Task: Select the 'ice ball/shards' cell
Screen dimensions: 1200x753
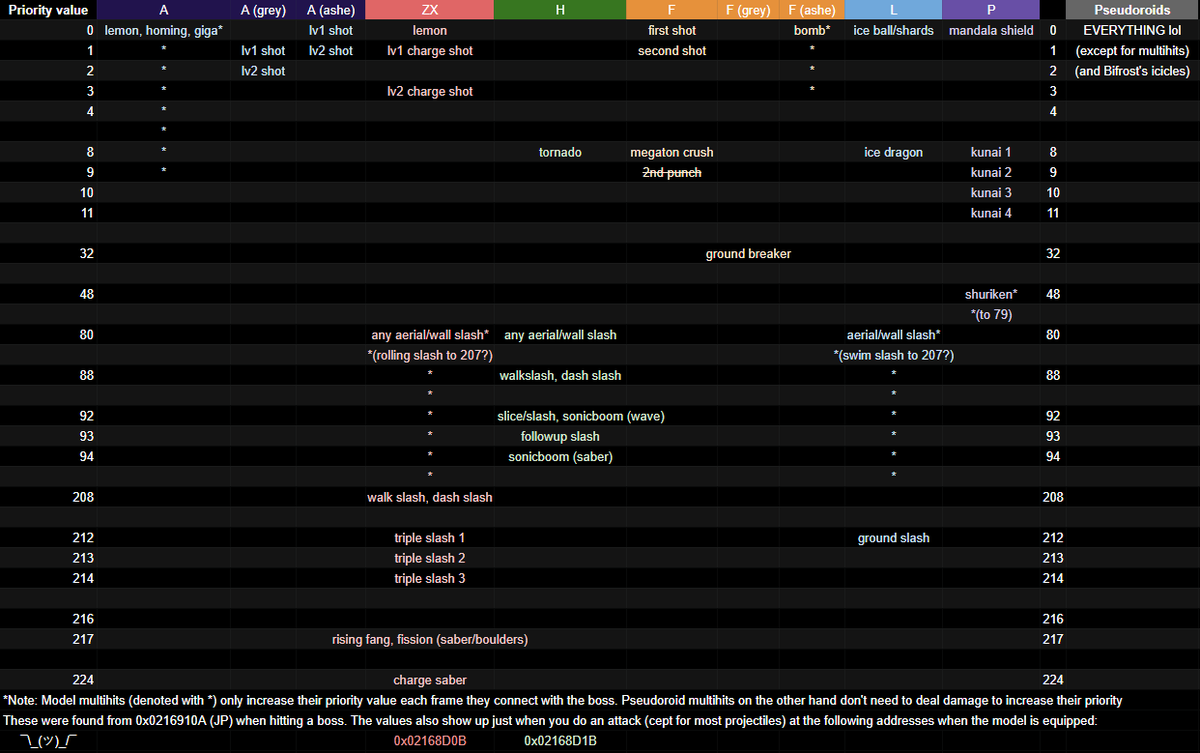Action: 893,30
